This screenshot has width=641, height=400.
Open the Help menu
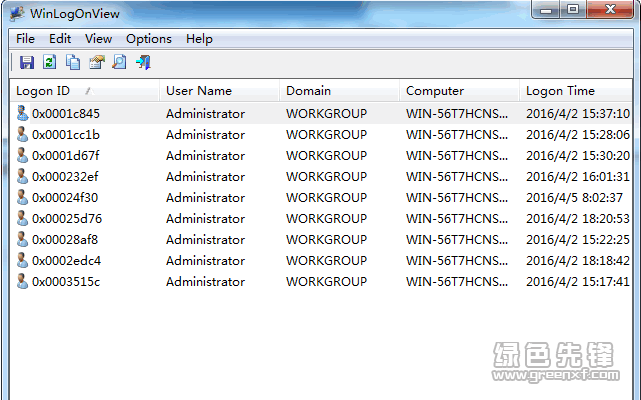point(199,39)
